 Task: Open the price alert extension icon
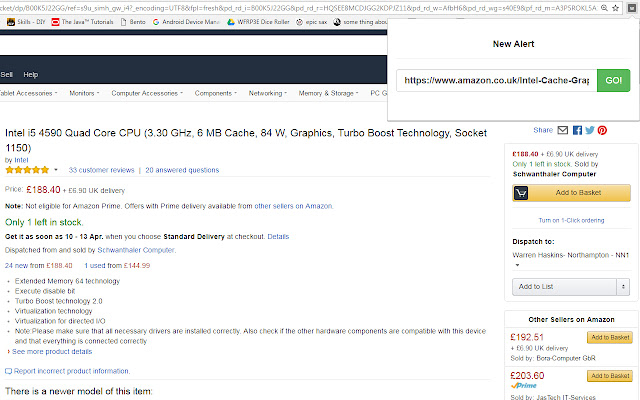click(631, 8)
